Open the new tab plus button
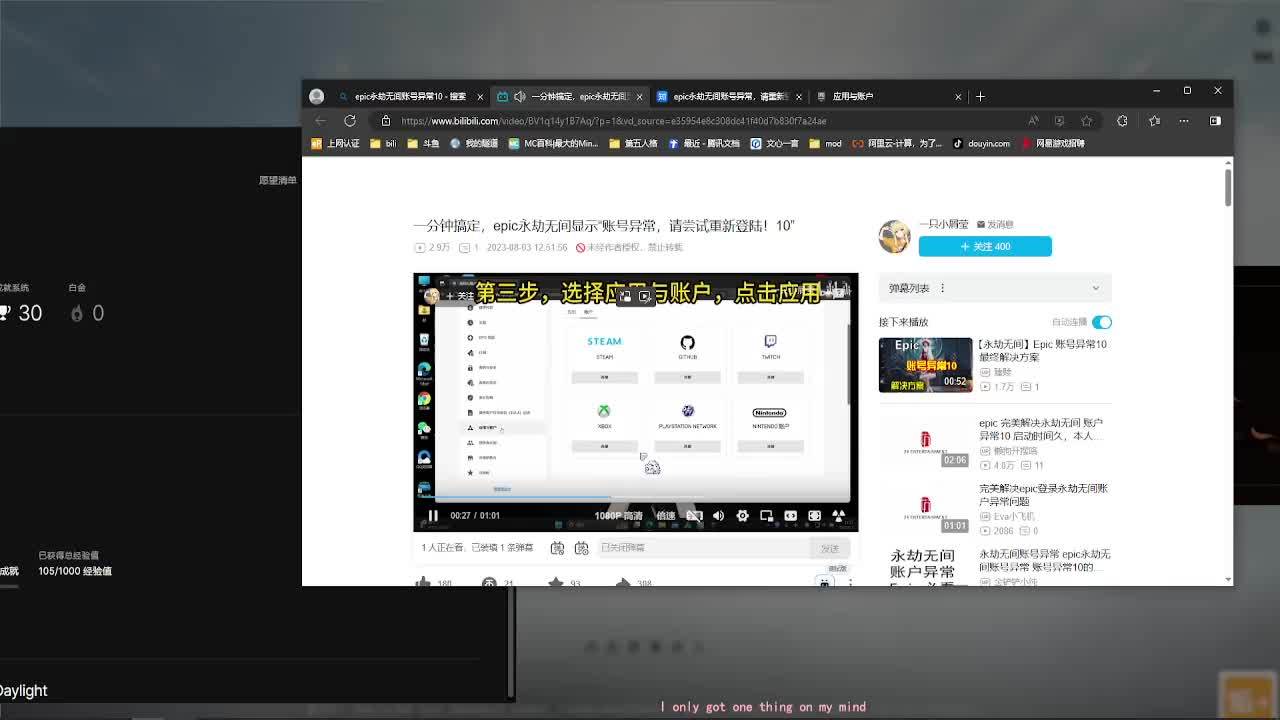 980,96
